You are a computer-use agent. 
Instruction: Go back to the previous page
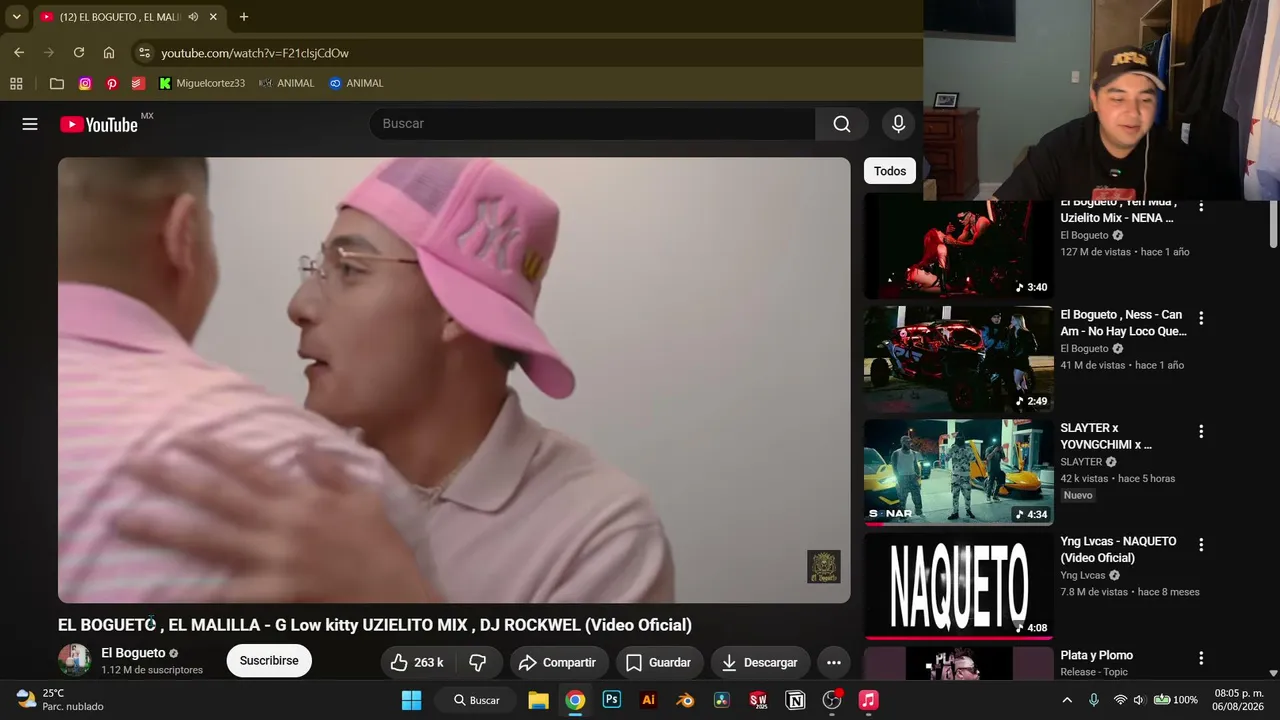click(19, 53)
